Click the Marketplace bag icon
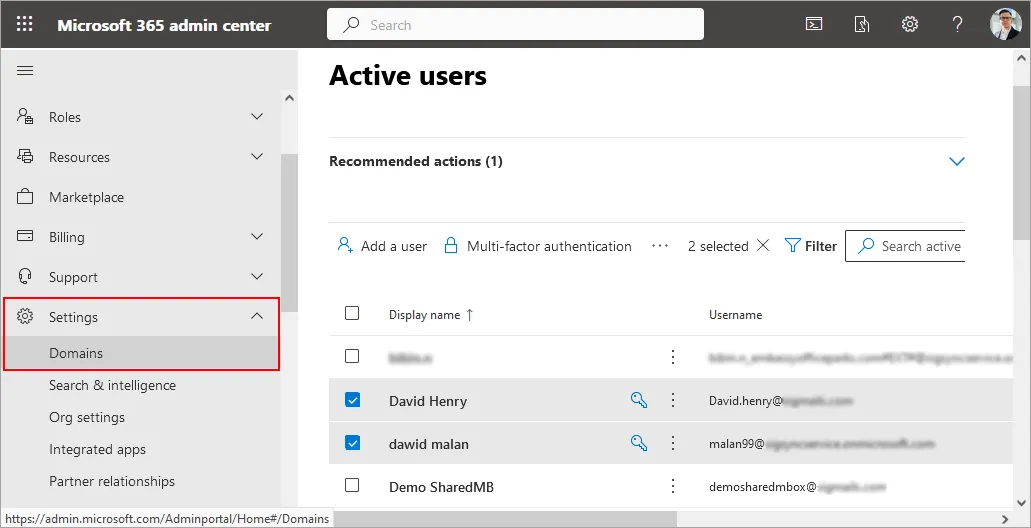1031x528 pixels. (25, 197)
